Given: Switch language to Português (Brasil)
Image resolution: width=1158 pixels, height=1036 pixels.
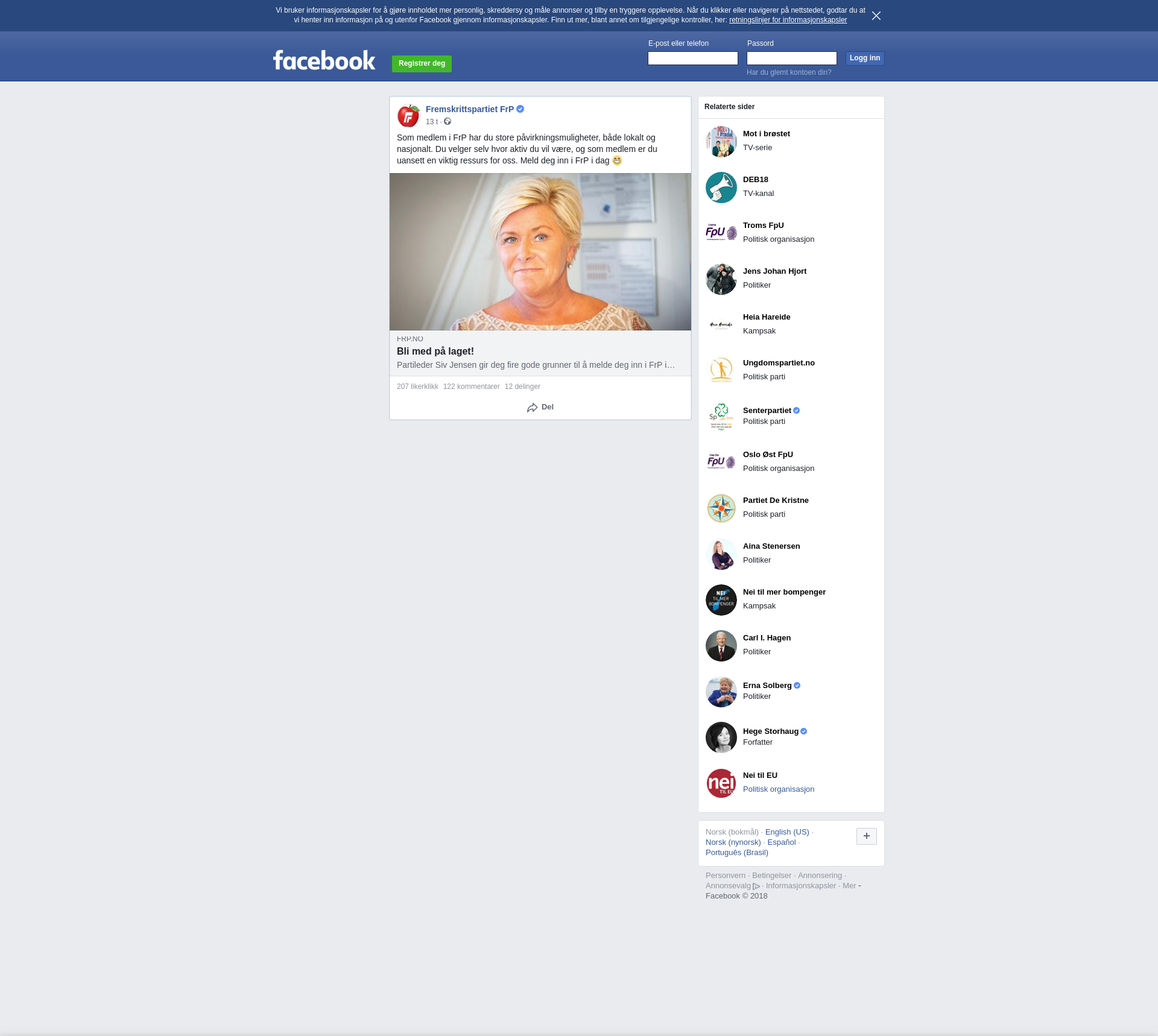Looking at the screenshot, I should pyautogui.click(x=737, y=853).
